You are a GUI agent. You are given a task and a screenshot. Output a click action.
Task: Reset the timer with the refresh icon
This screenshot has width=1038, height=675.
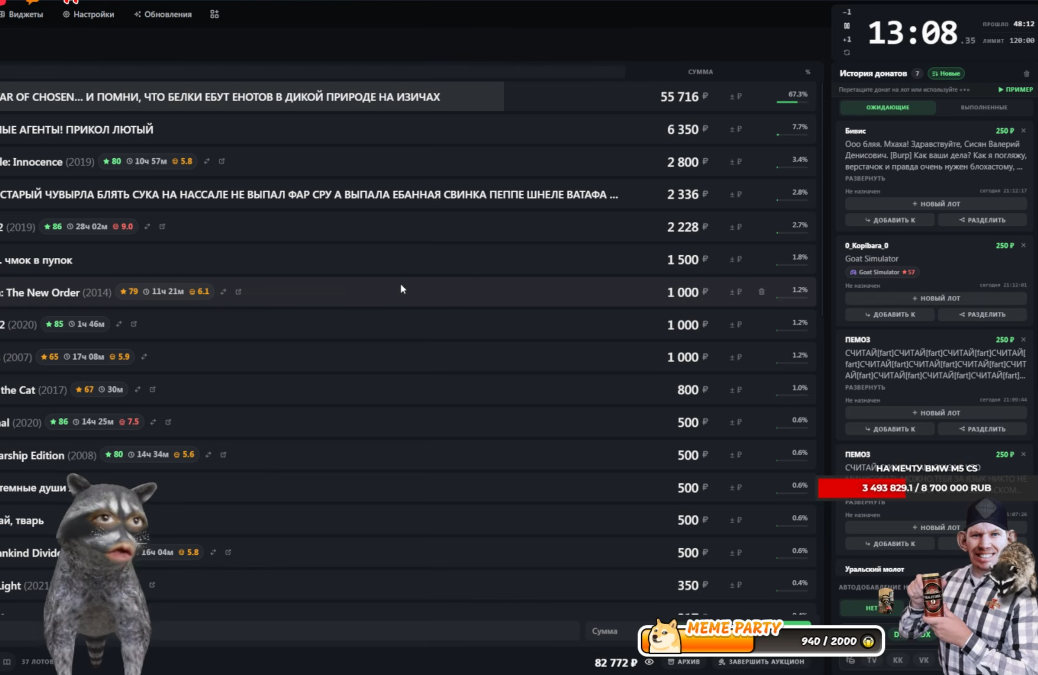(x=847, y=52)
